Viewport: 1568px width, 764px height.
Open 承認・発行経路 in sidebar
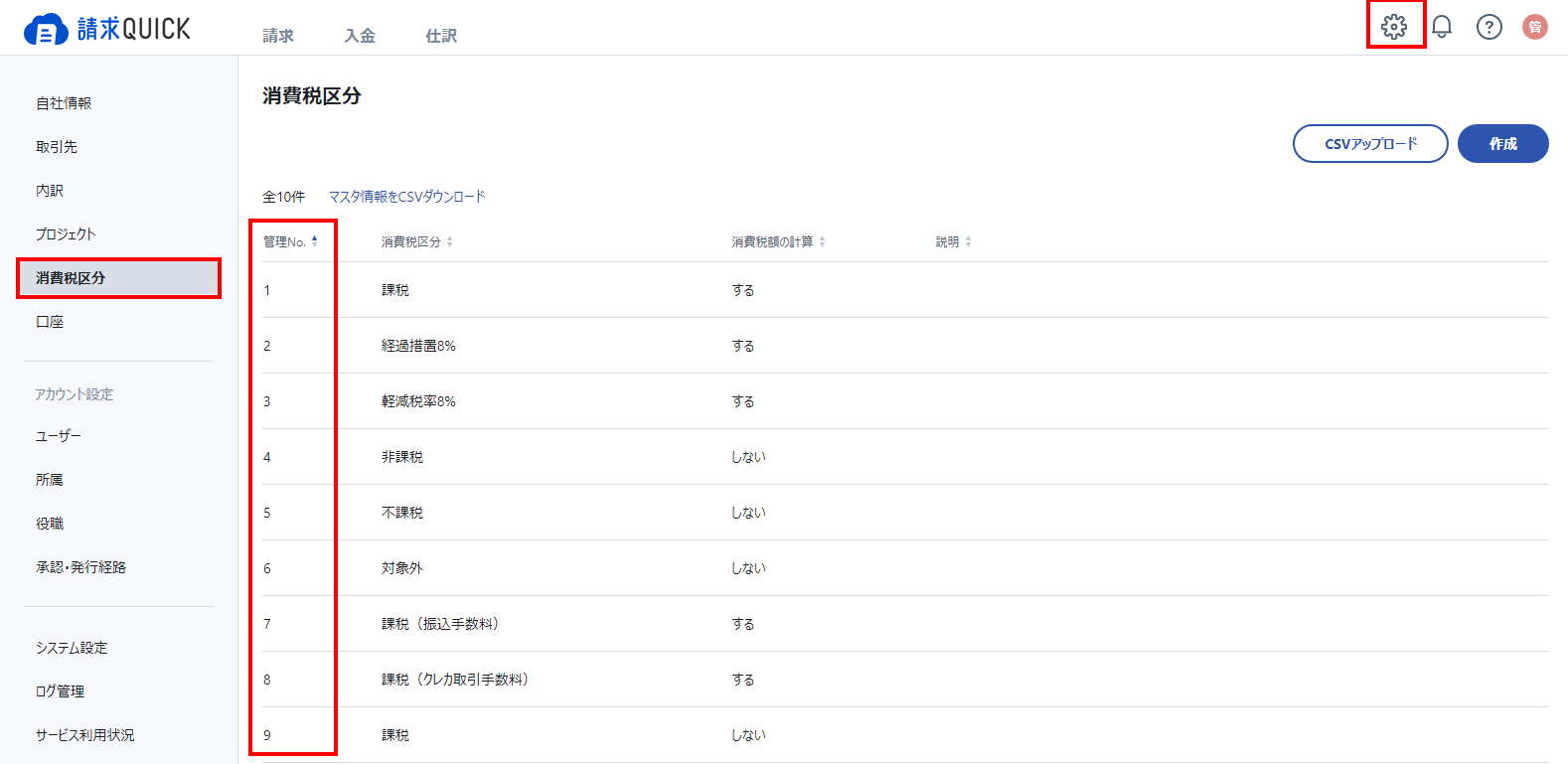pos(80,567)
